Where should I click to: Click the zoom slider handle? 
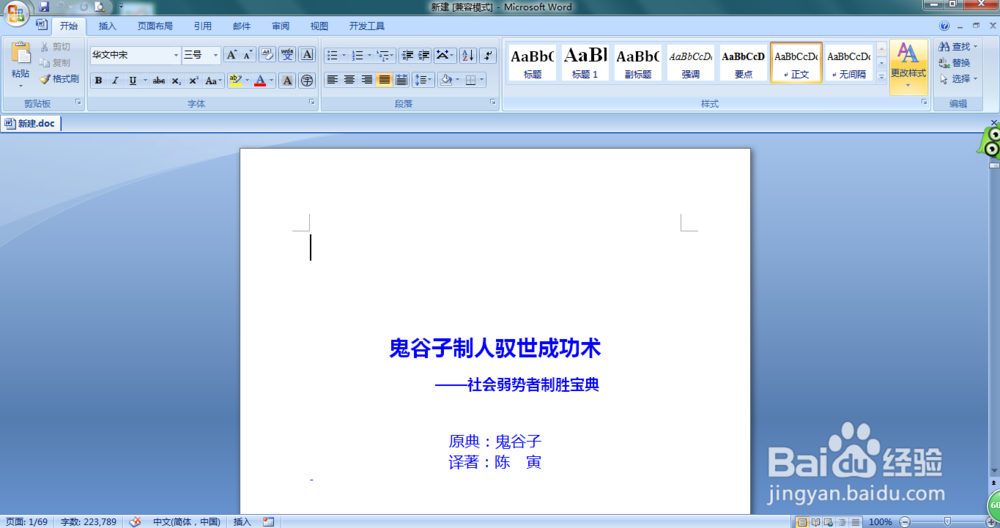(x=947, y=522)
